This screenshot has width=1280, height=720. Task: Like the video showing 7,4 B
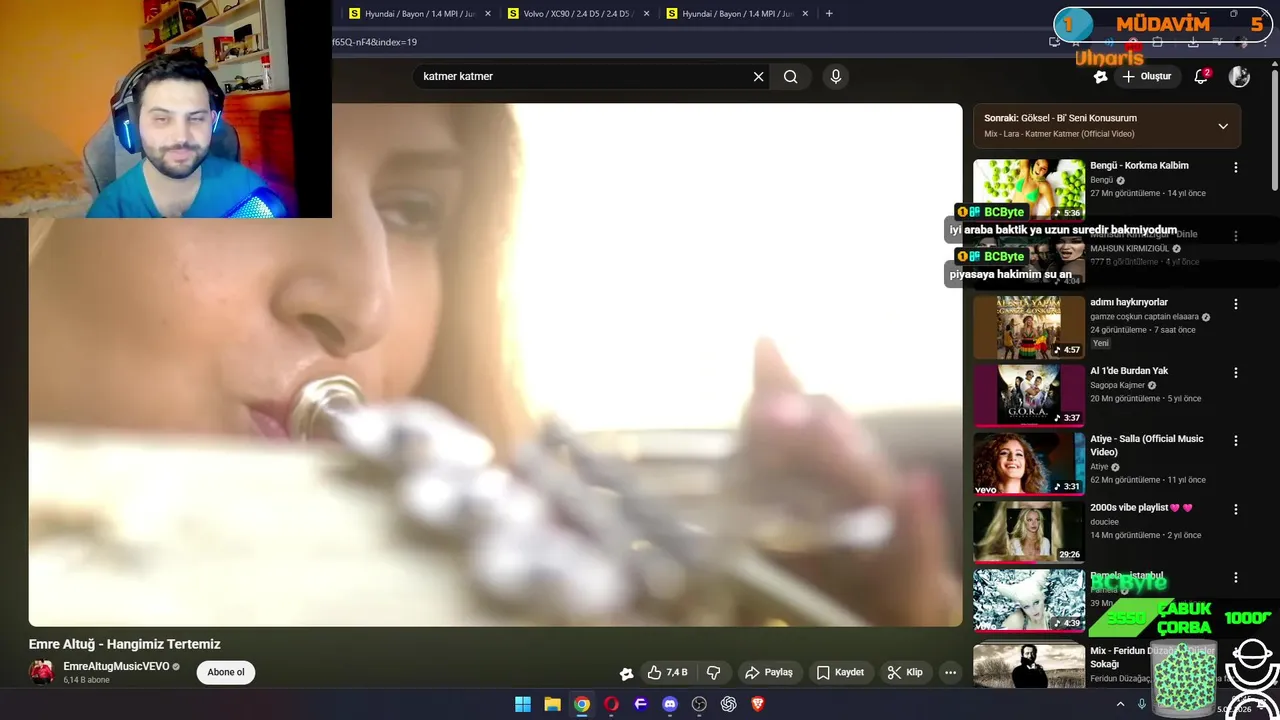tap(667, 672)
